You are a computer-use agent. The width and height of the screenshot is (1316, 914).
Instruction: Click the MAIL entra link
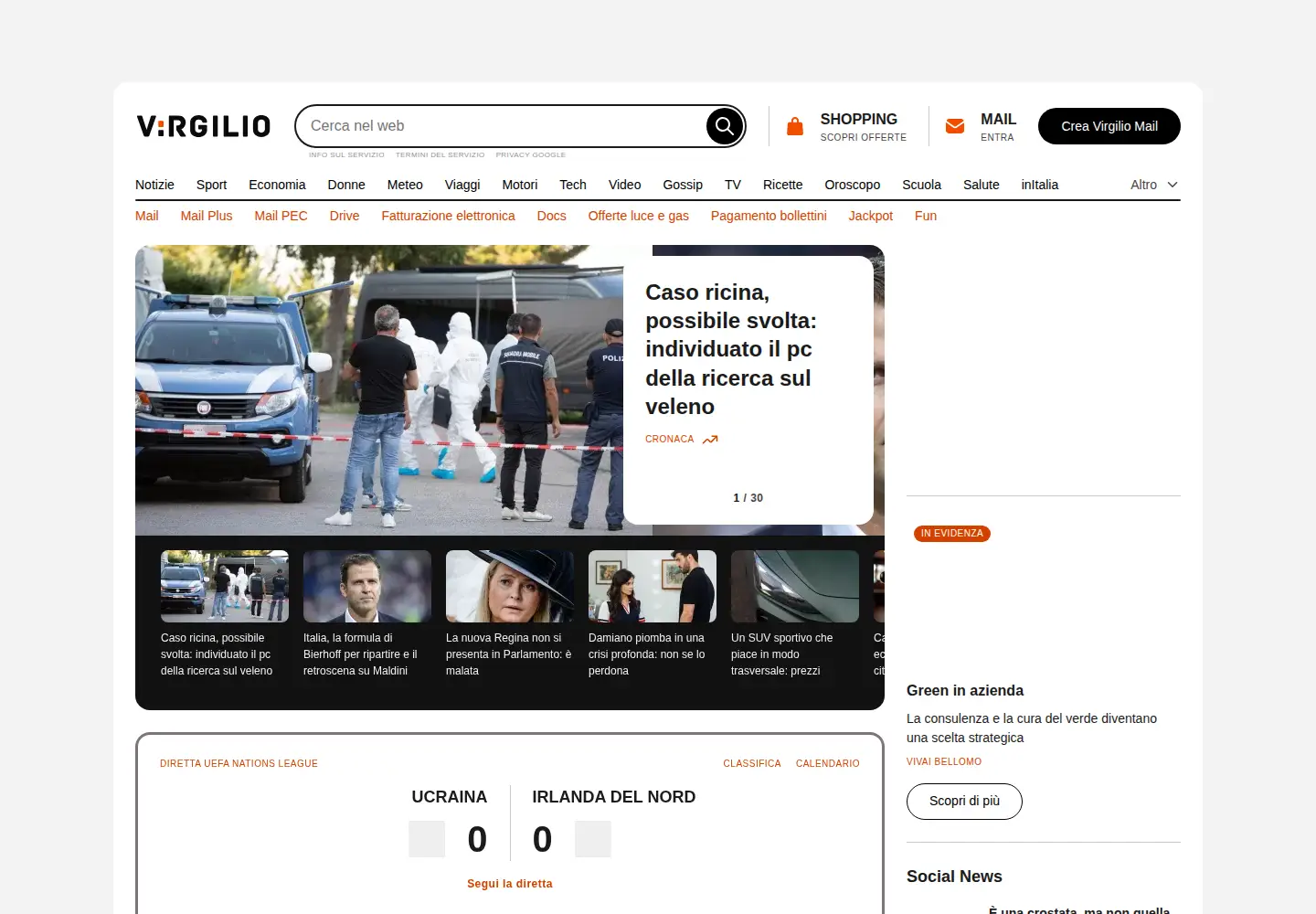tap(998, 127)
